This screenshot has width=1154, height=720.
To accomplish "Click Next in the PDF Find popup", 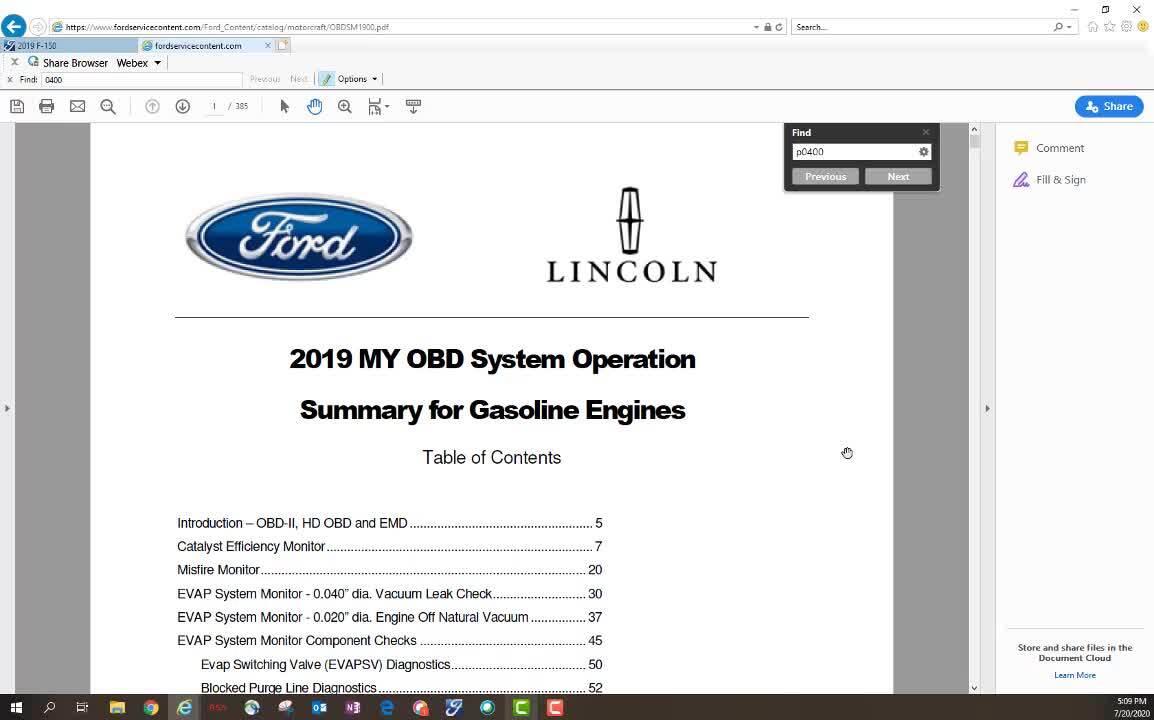I will [898, 177].
